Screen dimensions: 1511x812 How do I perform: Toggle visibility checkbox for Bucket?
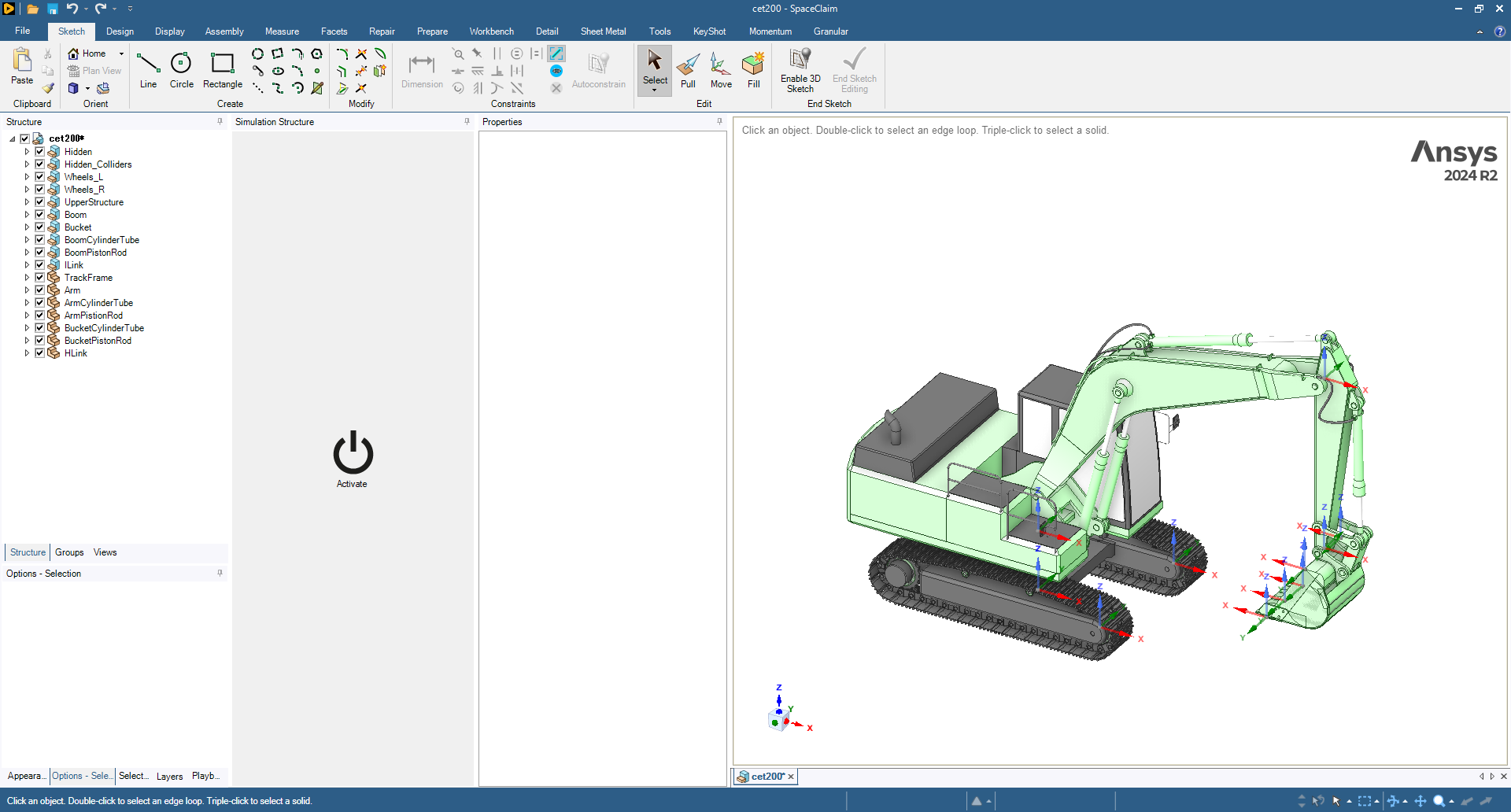39,227
